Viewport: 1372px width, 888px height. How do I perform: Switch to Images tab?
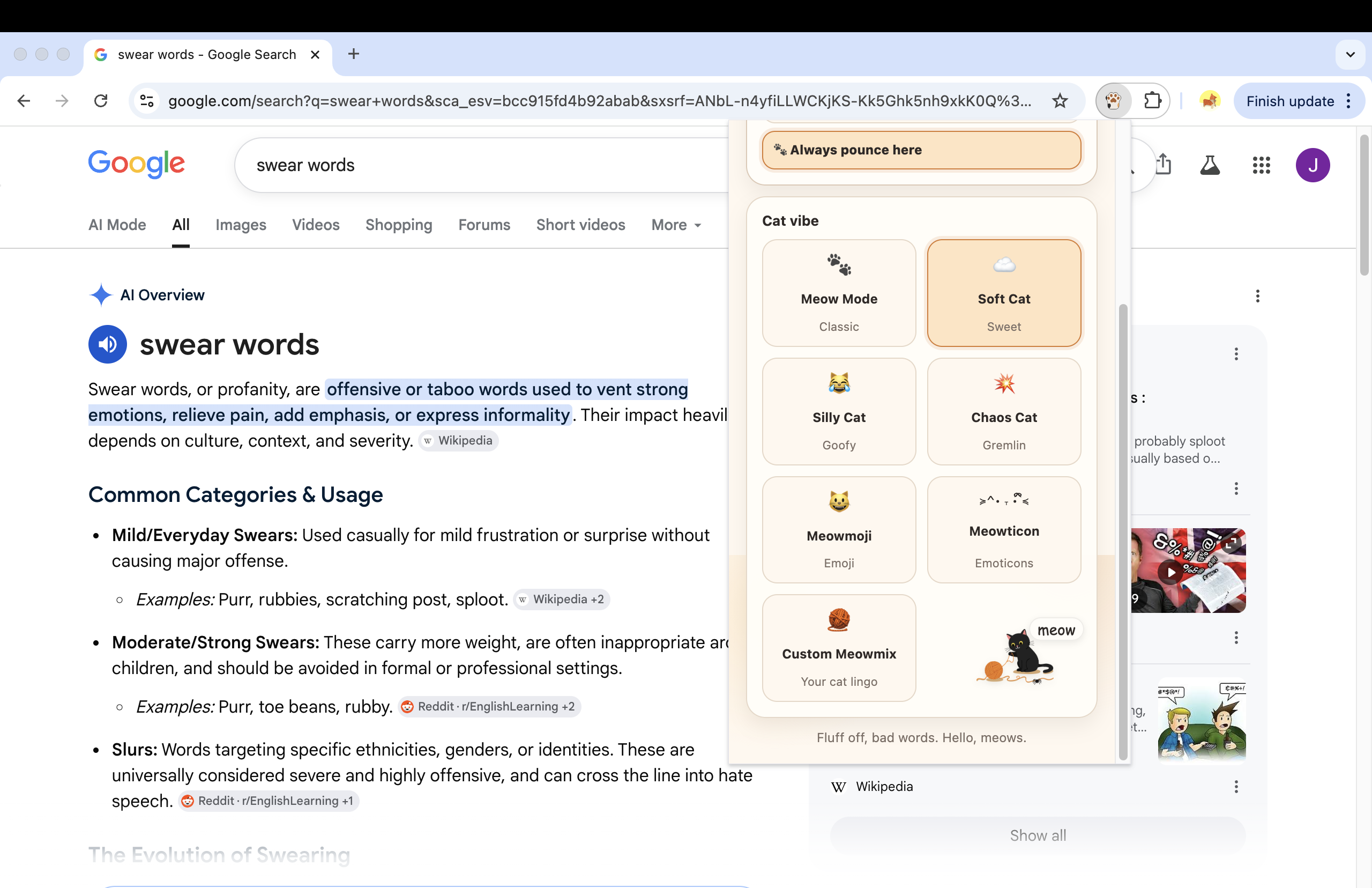(241, 225)
